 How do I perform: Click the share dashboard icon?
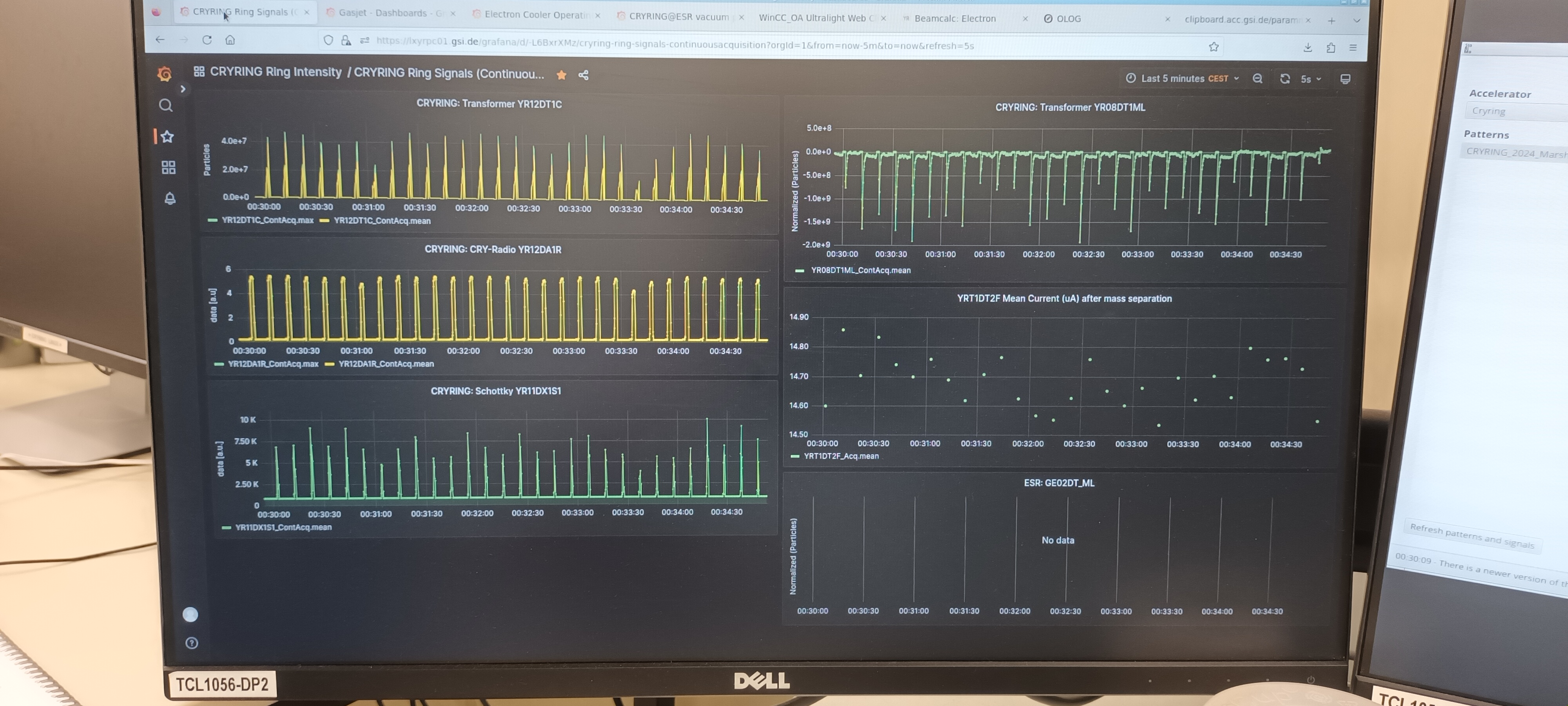583,75
